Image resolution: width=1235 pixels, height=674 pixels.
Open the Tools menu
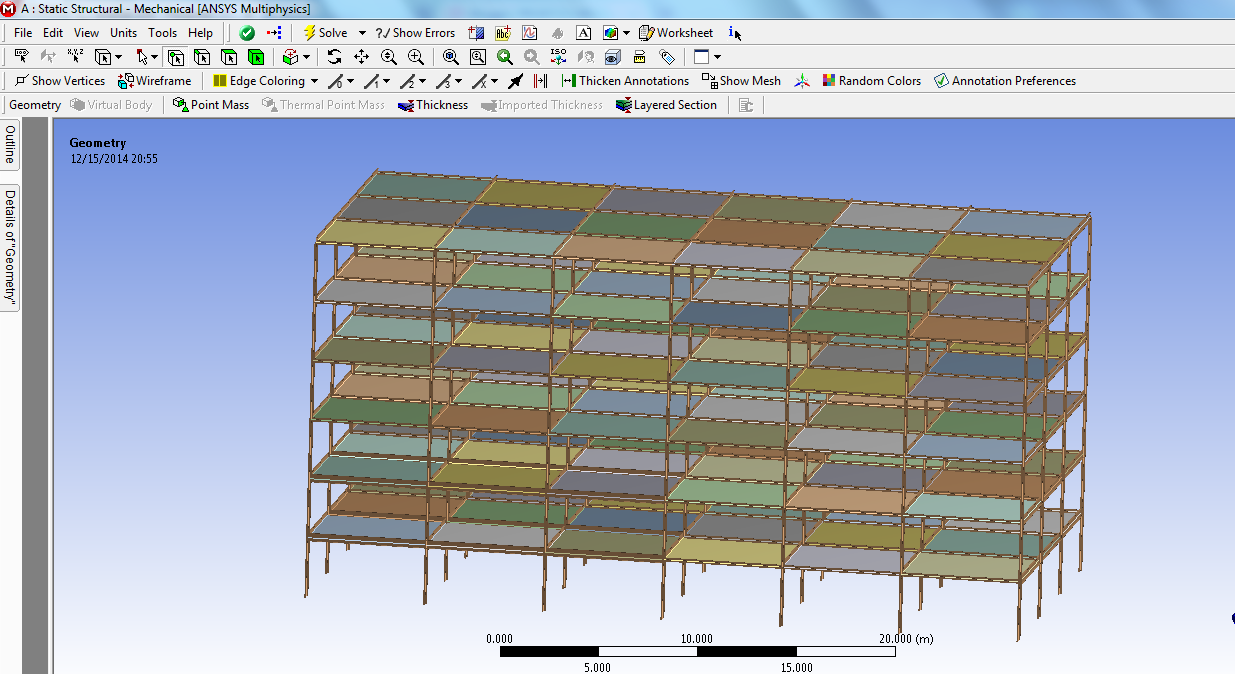(162, 32)
